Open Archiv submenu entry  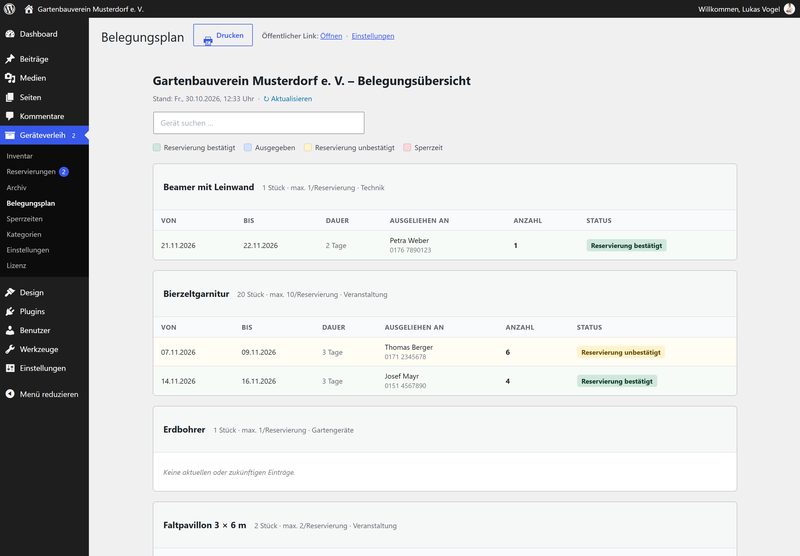coord(16,188)
